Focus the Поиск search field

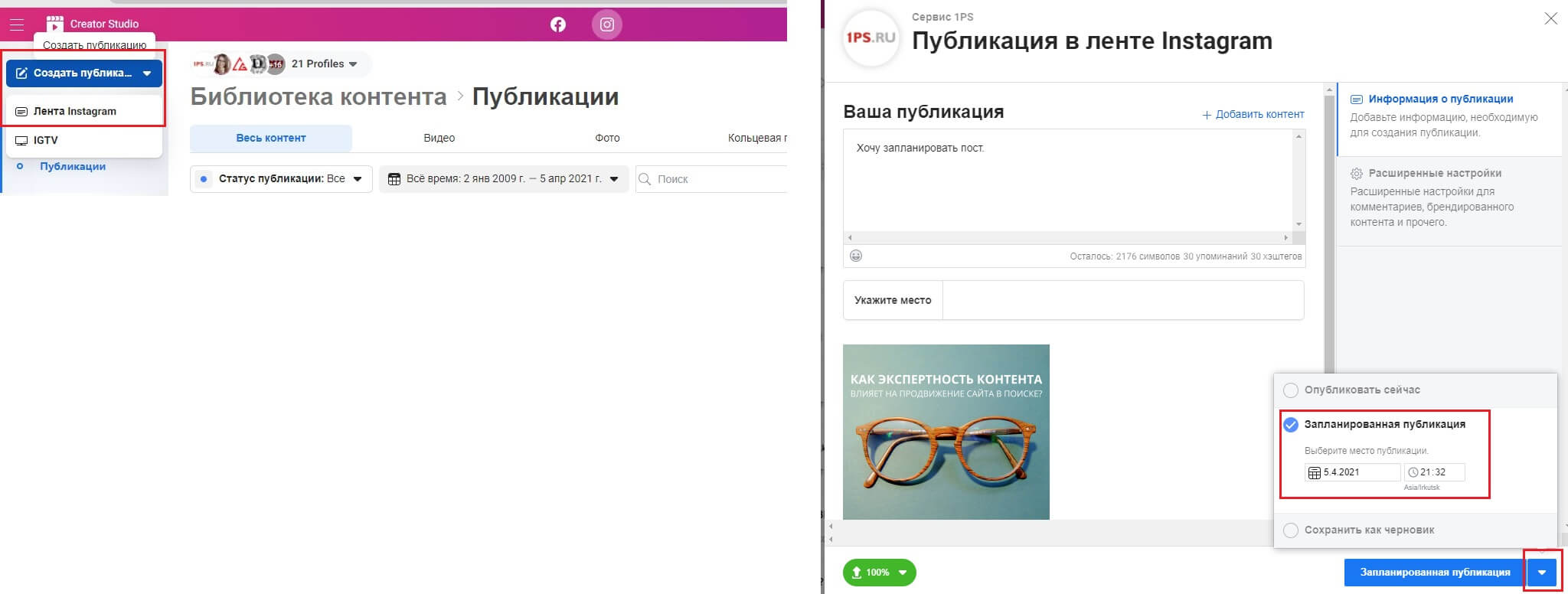click(x=711, y=179)
